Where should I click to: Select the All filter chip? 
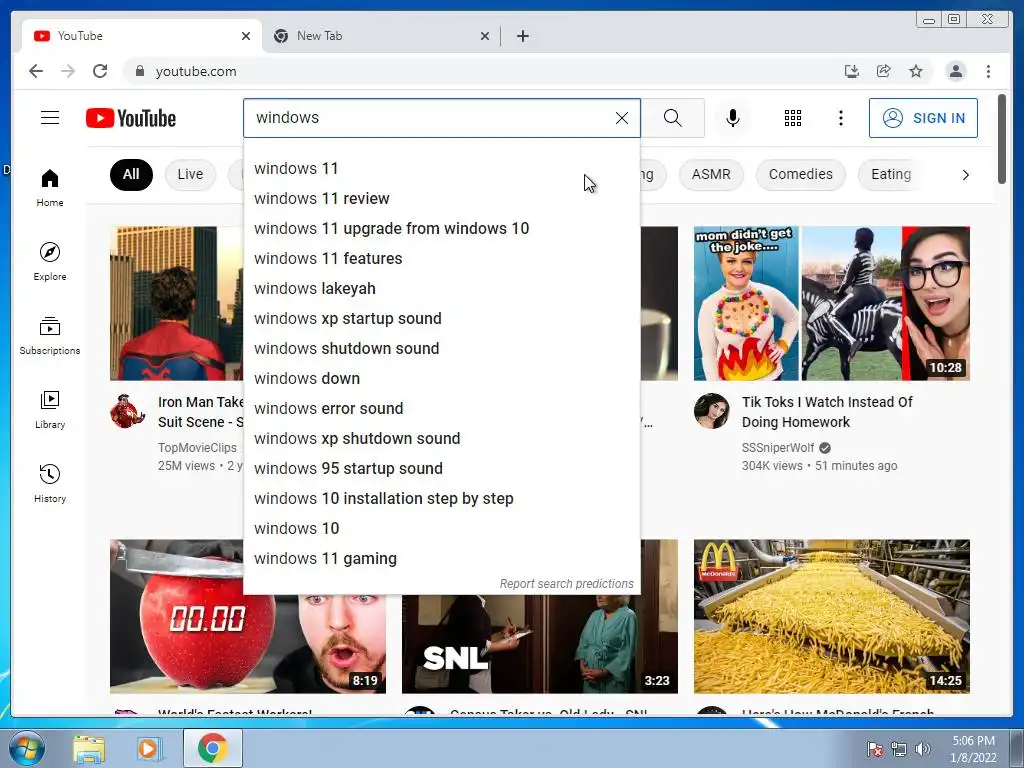[131, 174]
